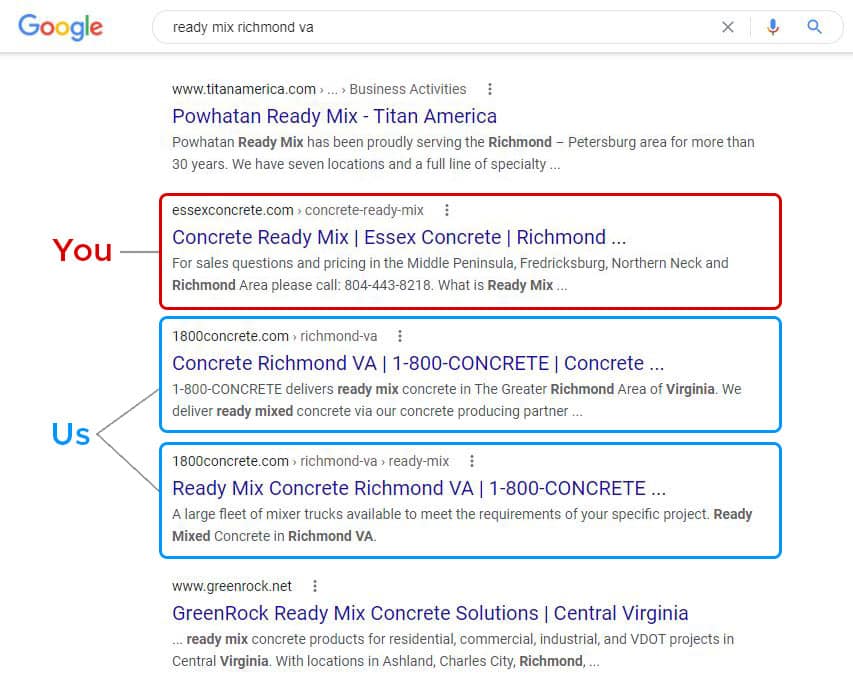Viewport: 853px width, 693px height.
Task: Open three-dot menu for titanamerica.com result
Action: click(490, 89)
